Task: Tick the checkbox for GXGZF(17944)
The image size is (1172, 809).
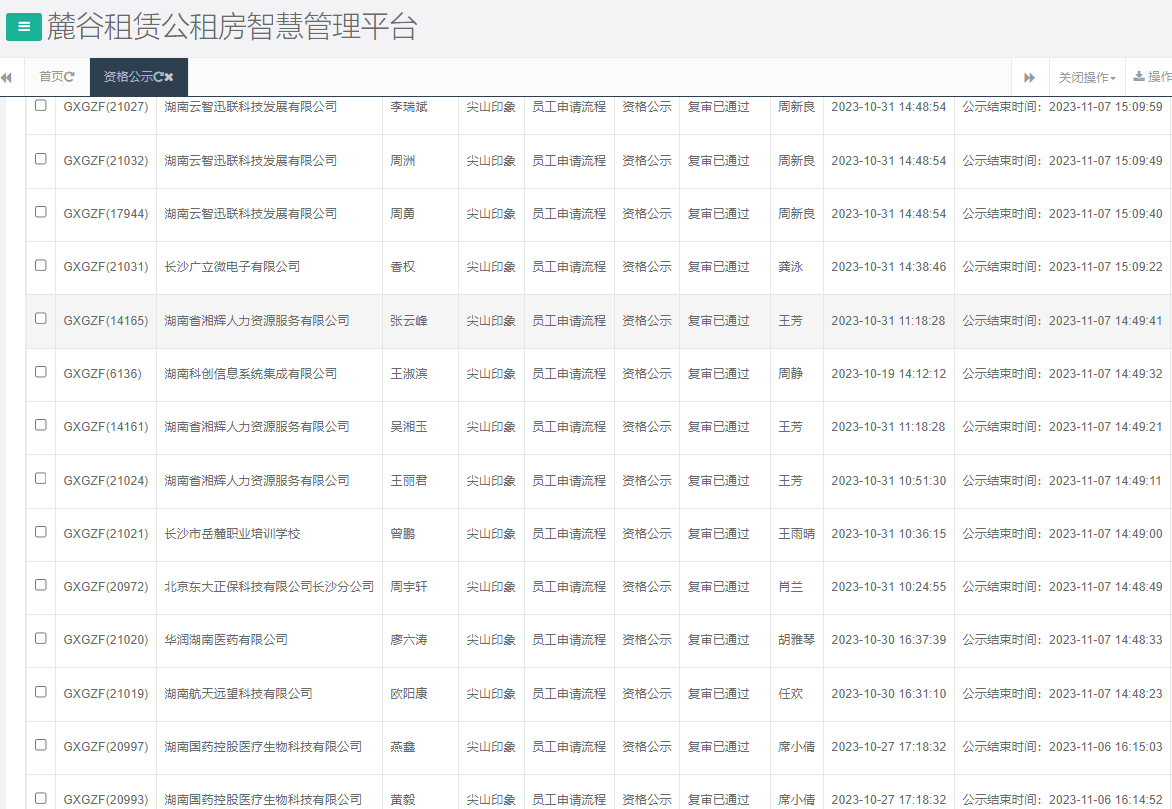Action: [41, 212]
